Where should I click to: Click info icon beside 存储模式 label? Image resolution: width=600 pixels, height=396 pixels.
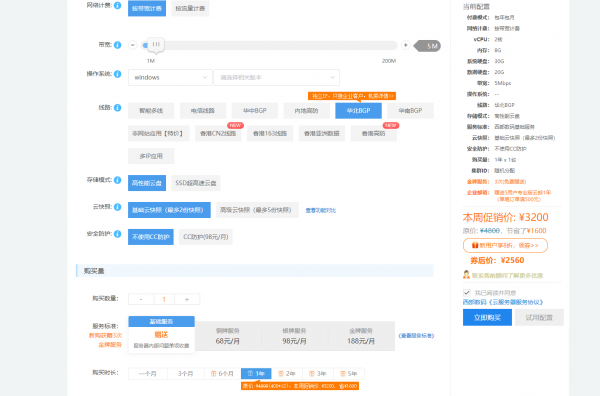click(x=117, y=180)
